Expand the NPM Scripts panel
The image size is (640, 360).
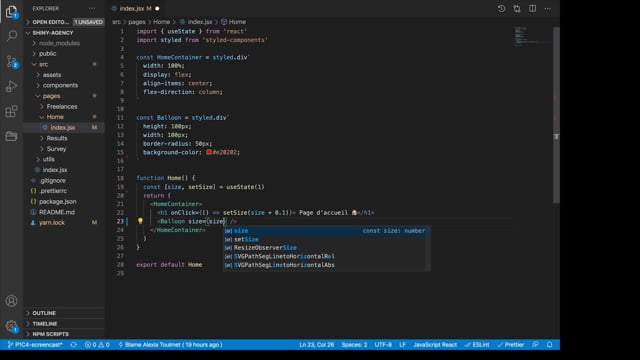point(64,334)
